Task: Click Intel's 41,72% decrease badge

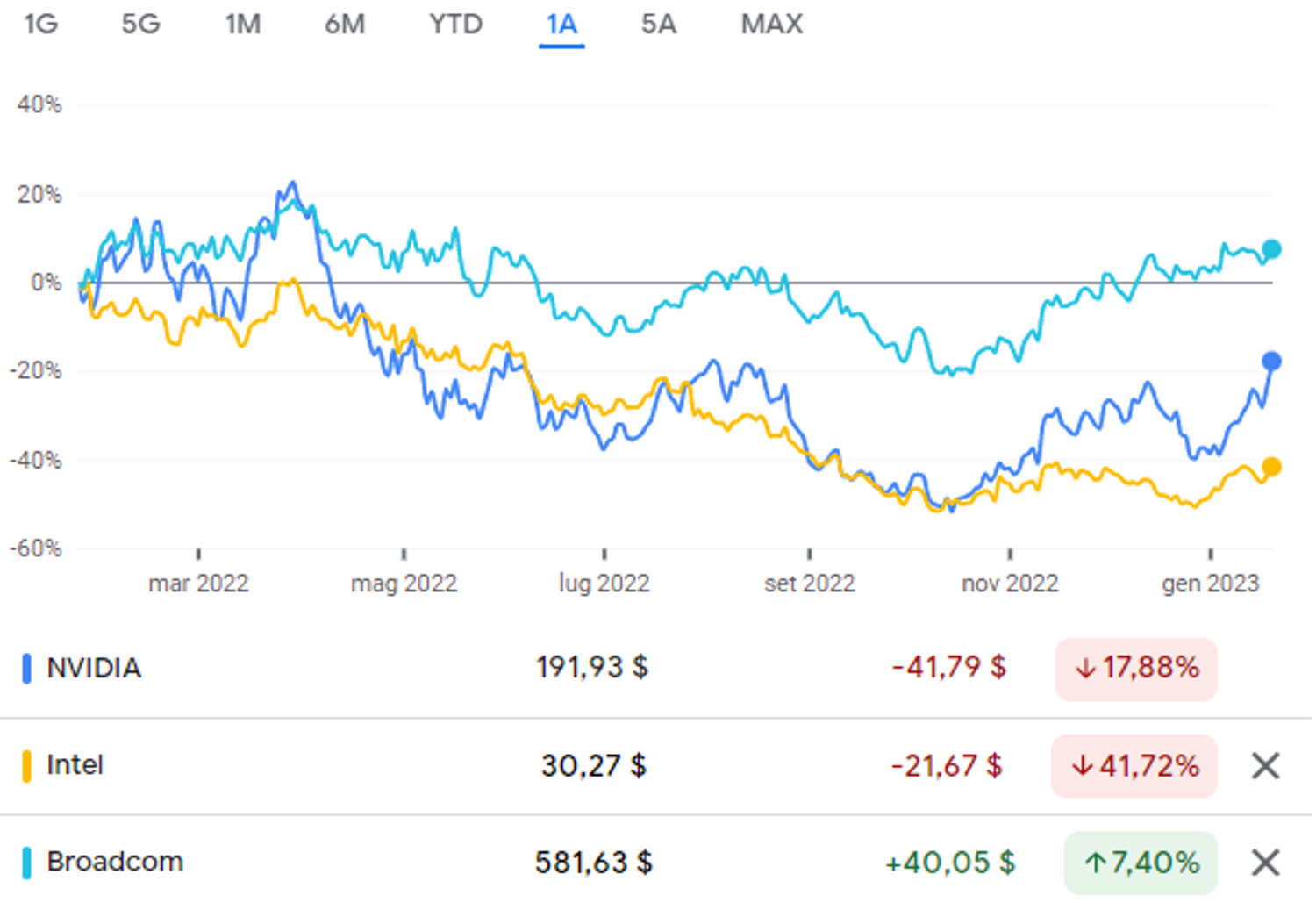Action: 1134,766
